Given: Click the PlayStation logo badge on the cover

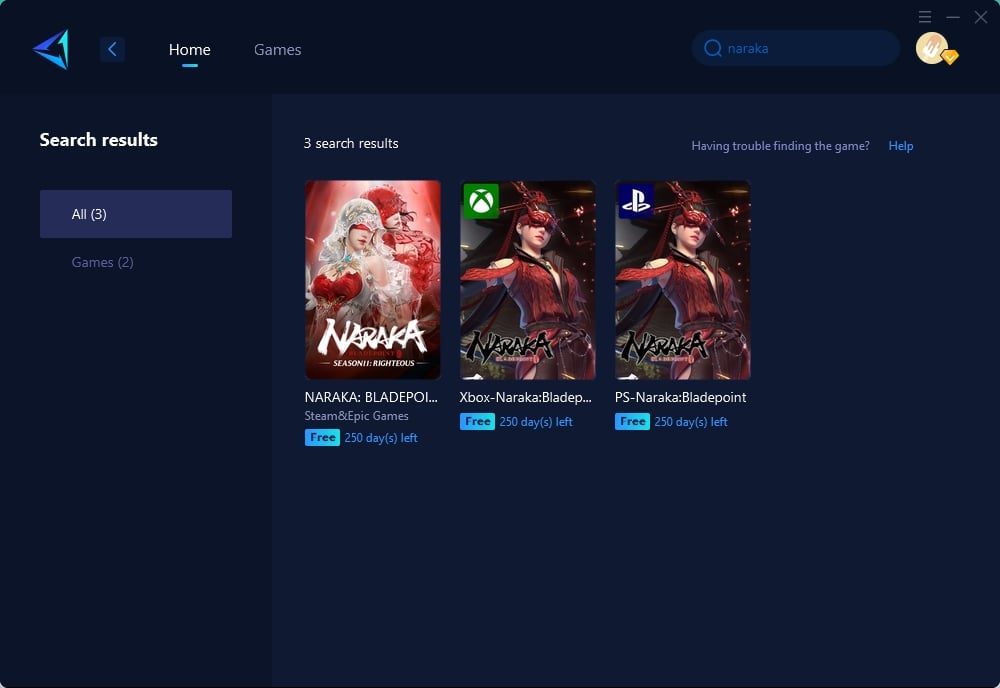Looking at the screenshot, I should (636, 201).
